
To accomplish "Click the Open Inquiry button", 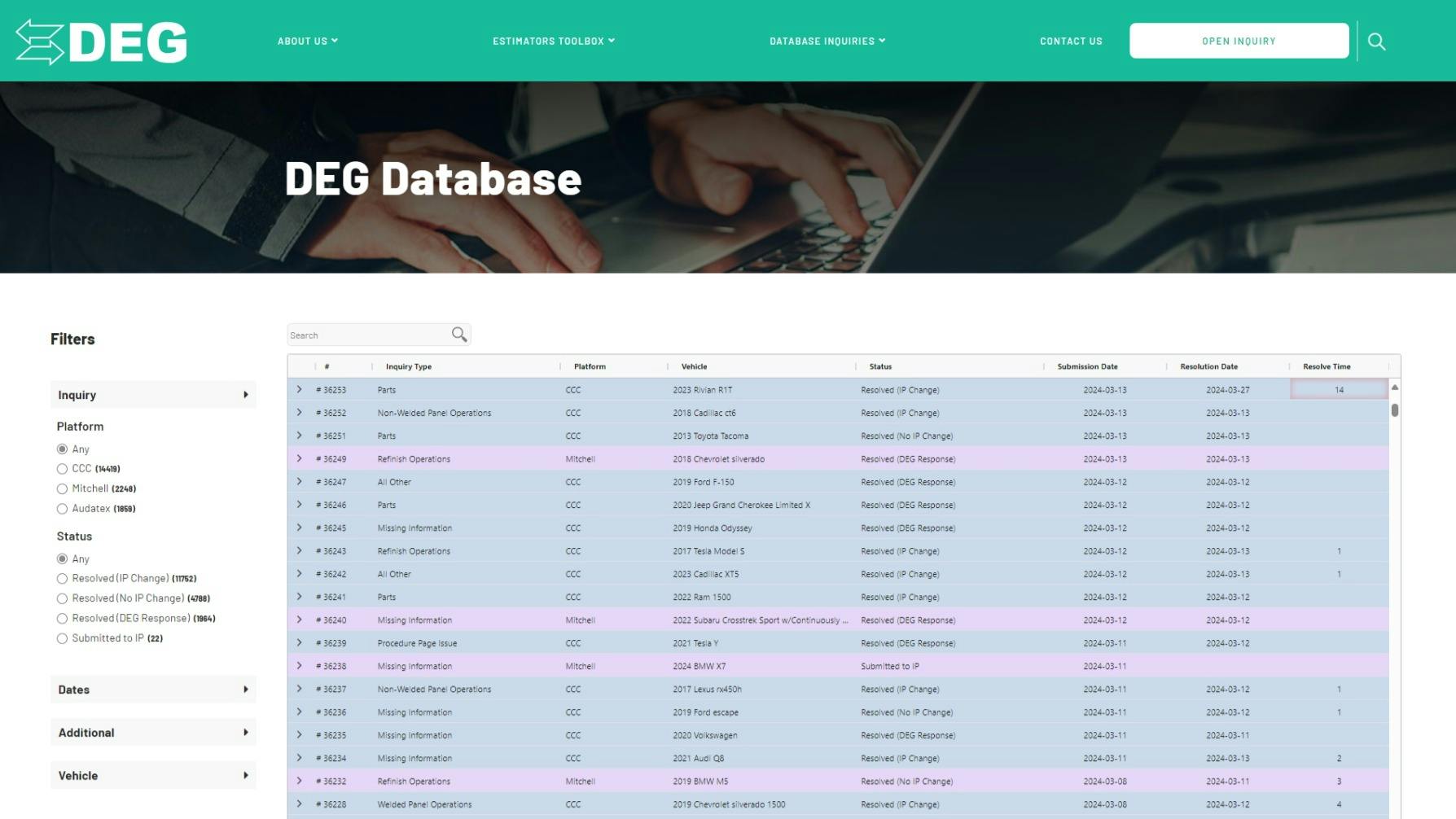I will [x=1238, y=42].
